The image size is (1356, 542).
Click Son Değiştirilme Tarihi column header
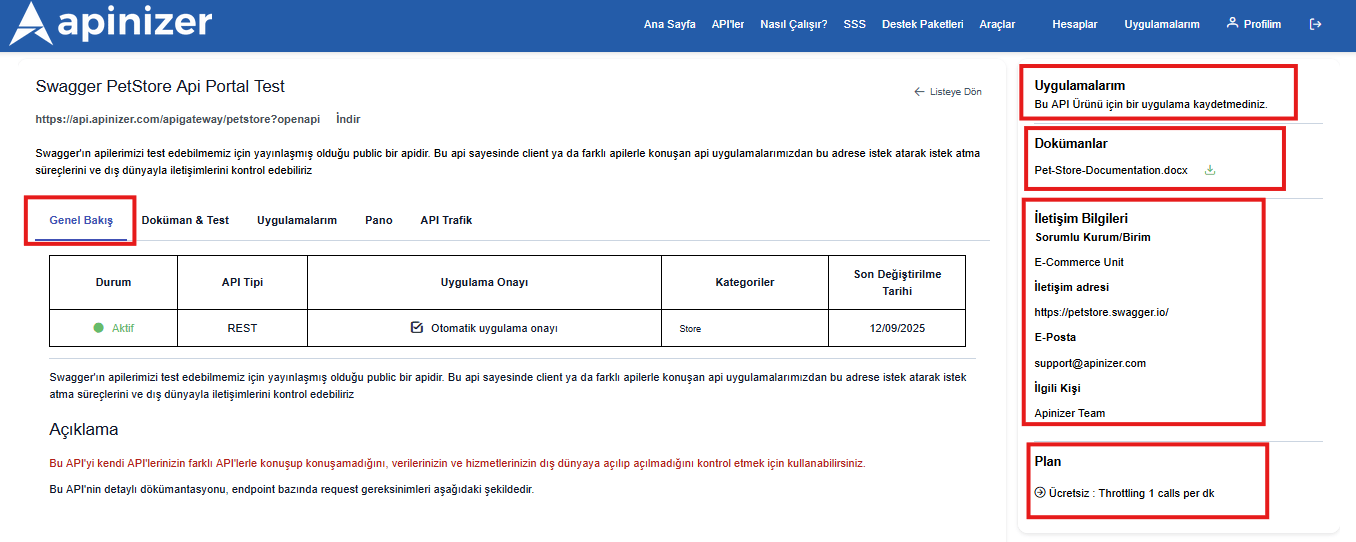pyautogui.click(x=897, y=282)
